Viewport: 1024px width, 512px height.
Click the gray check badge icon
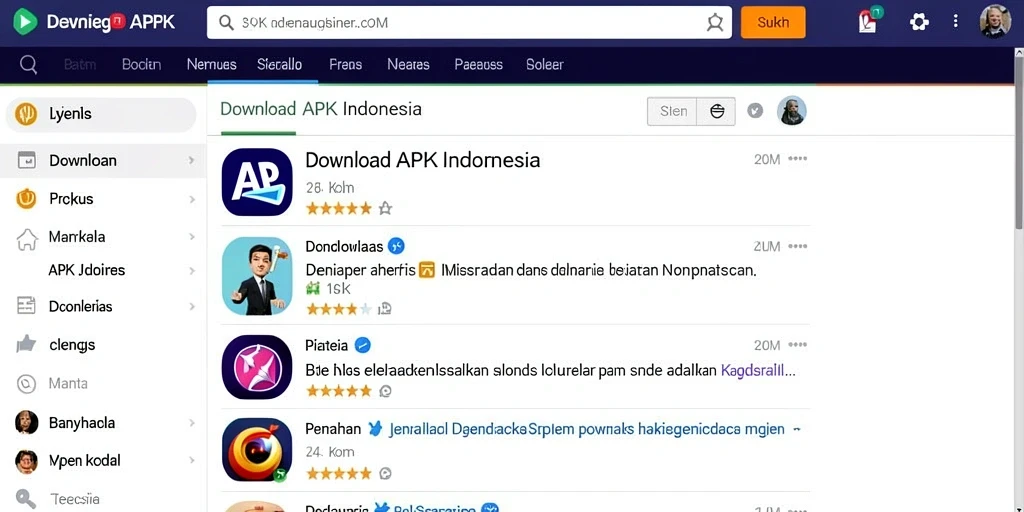(x=755, y=111)
